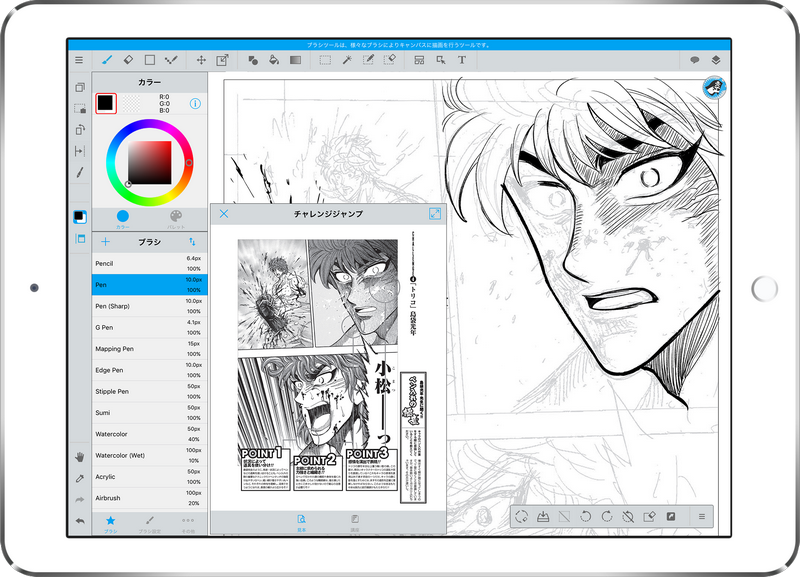
Task: Select the Eyedropper tool
Action: 80,478
